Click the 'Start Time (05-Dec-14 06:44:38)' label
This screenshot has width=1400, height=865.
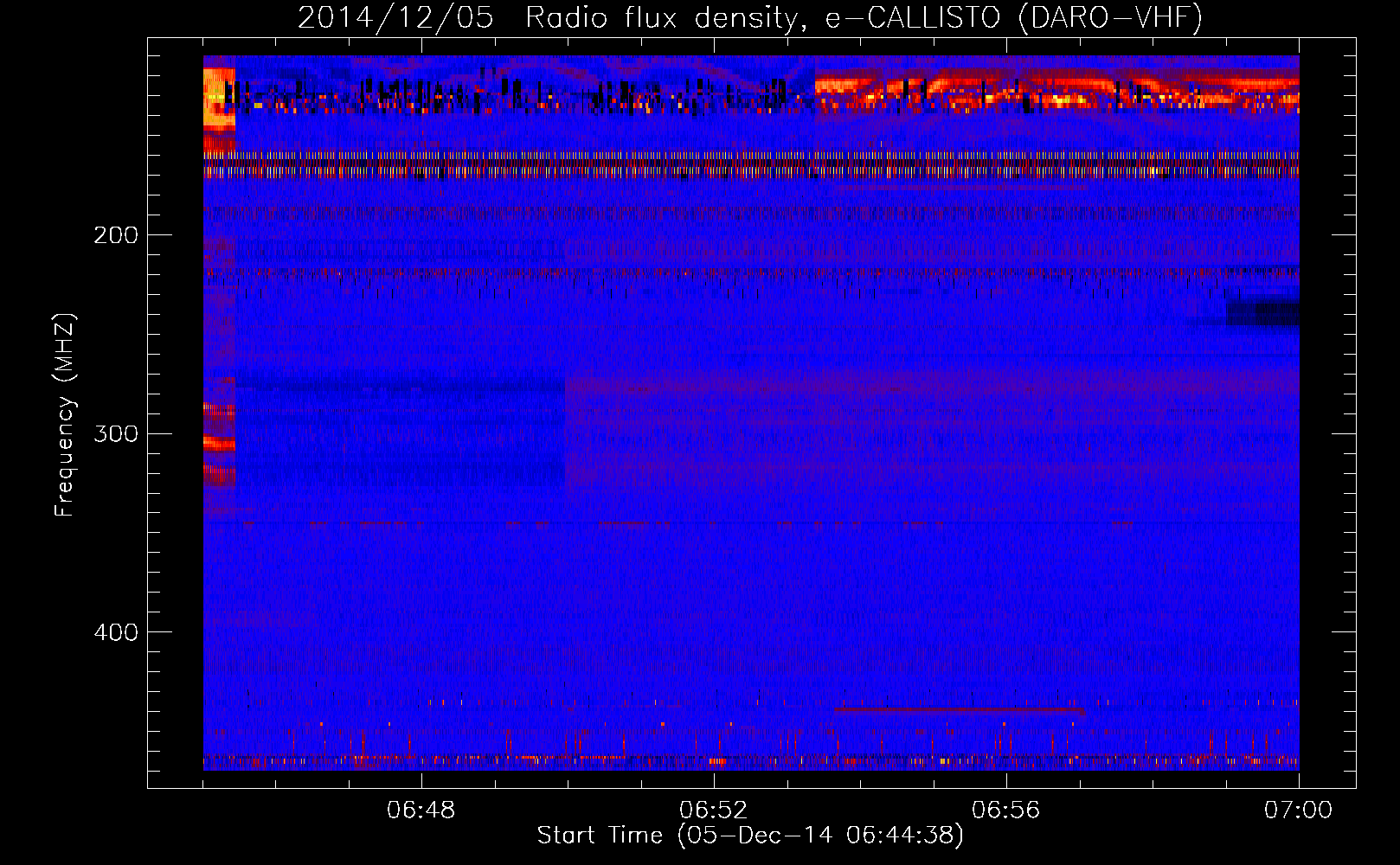[x=750, y=836]
